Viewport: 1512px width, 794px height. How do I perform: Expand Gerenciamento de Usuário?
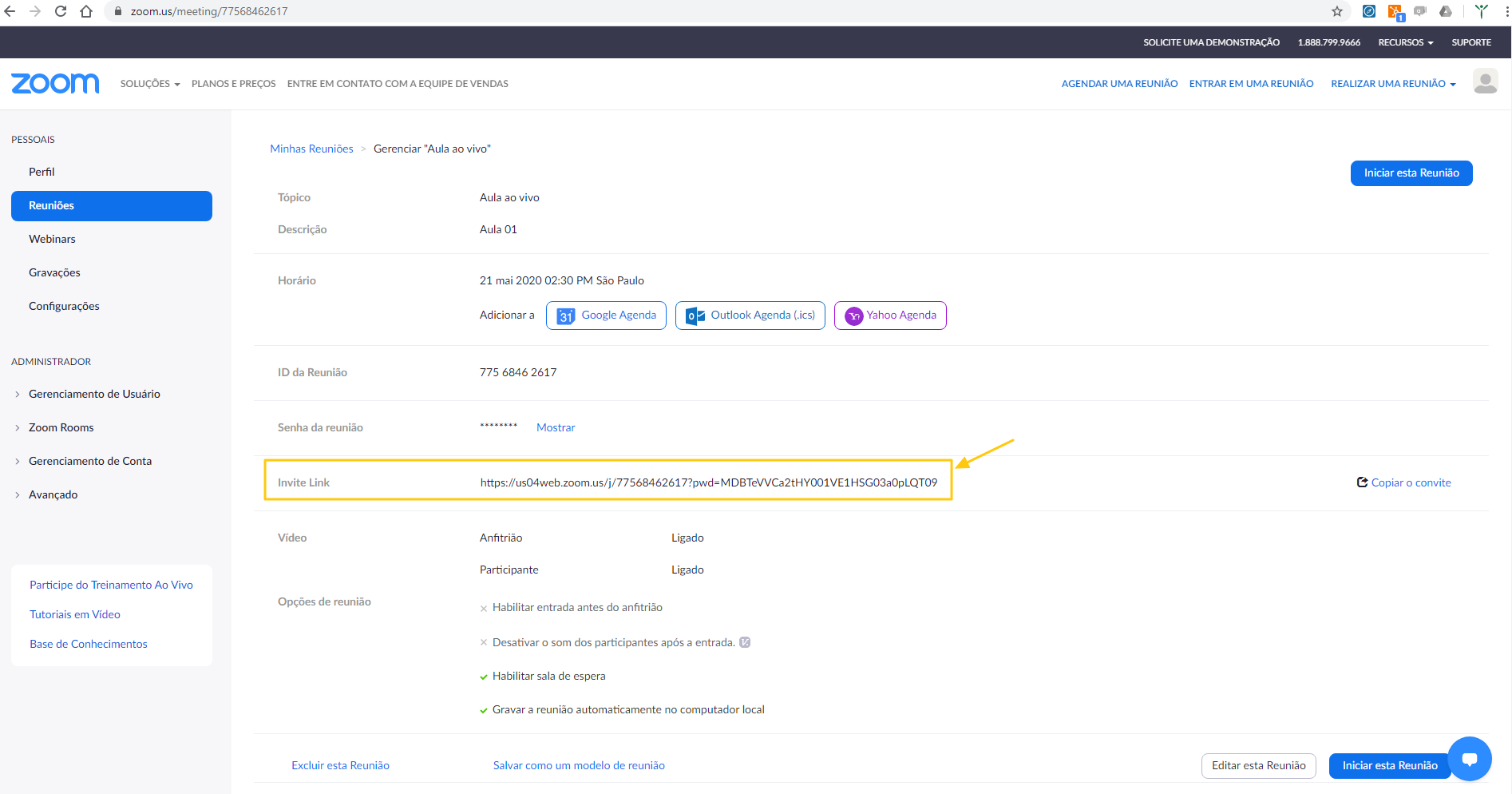94,394
